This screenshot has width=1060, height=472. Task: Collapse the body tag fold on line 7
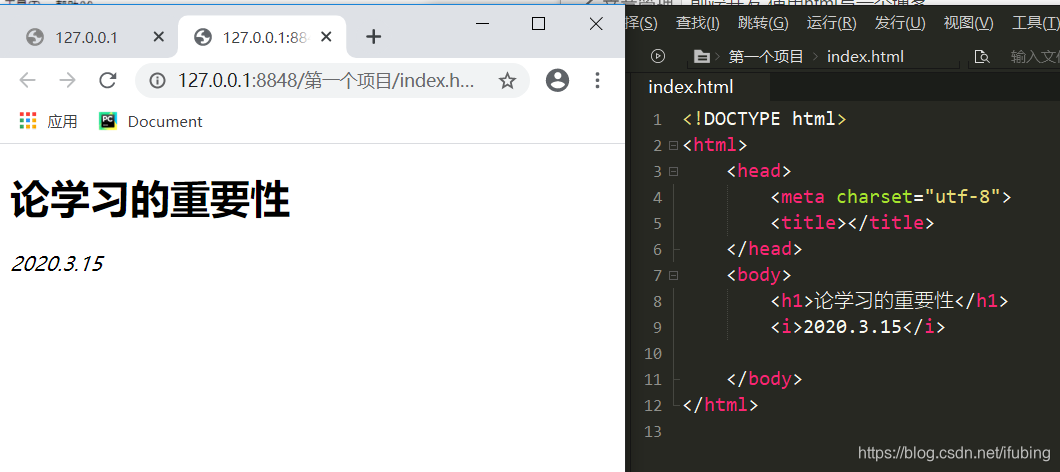click(x=673, y=275)
